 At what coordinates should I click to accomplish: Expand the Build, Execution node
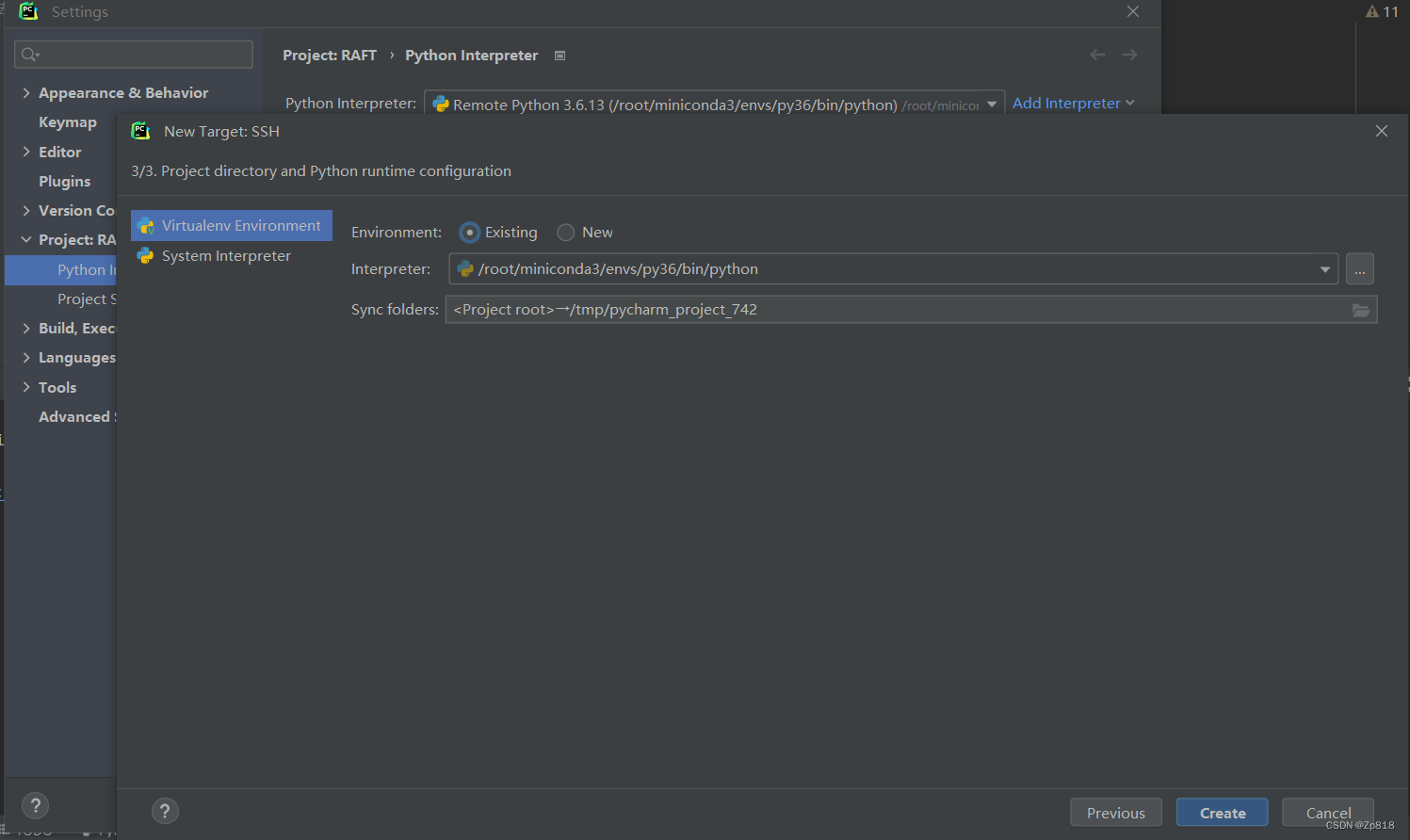[26, 329]
